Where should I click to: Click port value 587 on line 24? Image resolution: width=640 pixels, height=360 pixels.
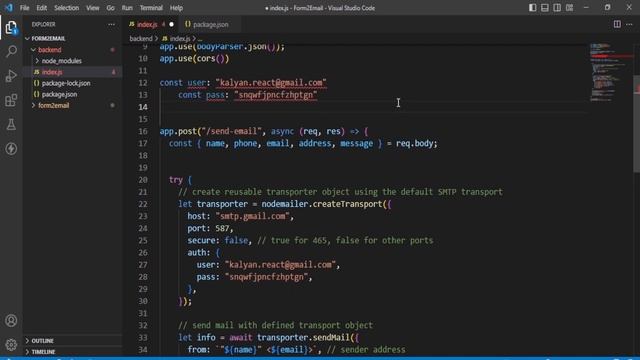tap(222, 229)
